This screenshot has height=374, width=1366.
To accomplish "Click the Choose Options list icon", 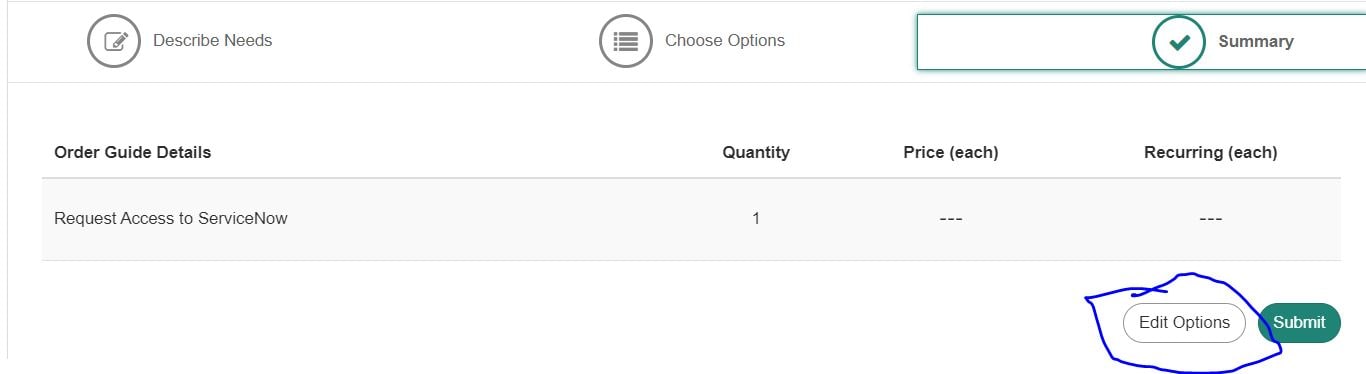I will coord(626,41).
